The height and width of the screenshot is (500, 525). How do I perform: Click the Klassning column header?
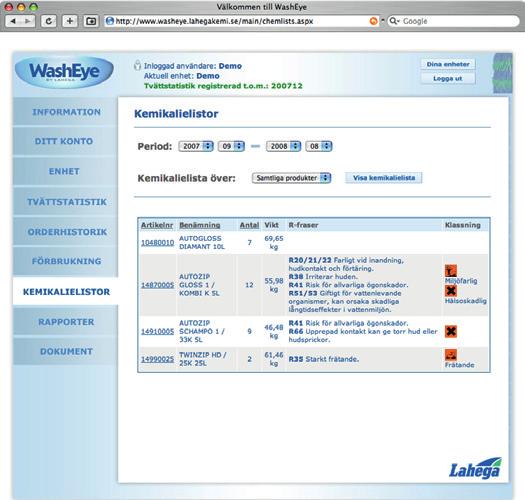click(x=462, y=225)
